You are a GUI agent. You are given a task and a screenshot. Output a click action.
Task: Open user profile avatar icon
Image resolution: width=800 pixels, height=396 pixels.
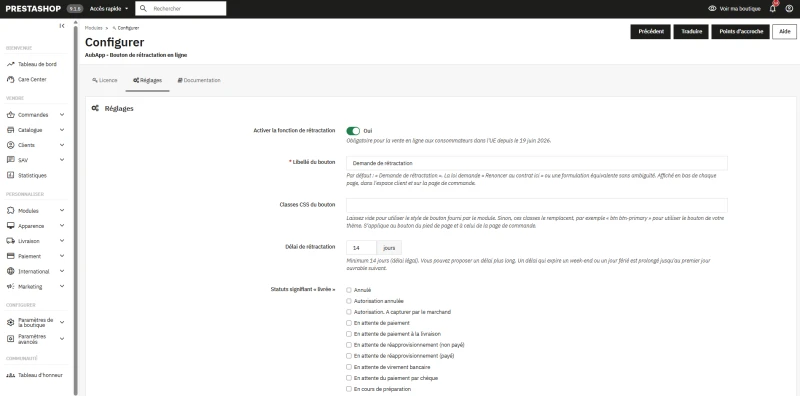pyautogui.click(x=789, y=9)
